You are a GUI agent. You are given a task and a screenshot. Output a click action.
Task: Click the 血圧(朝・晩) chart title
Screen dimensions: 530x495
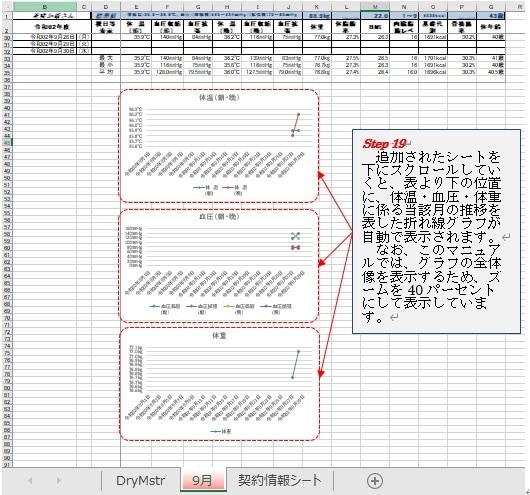[x=219, y=216]
